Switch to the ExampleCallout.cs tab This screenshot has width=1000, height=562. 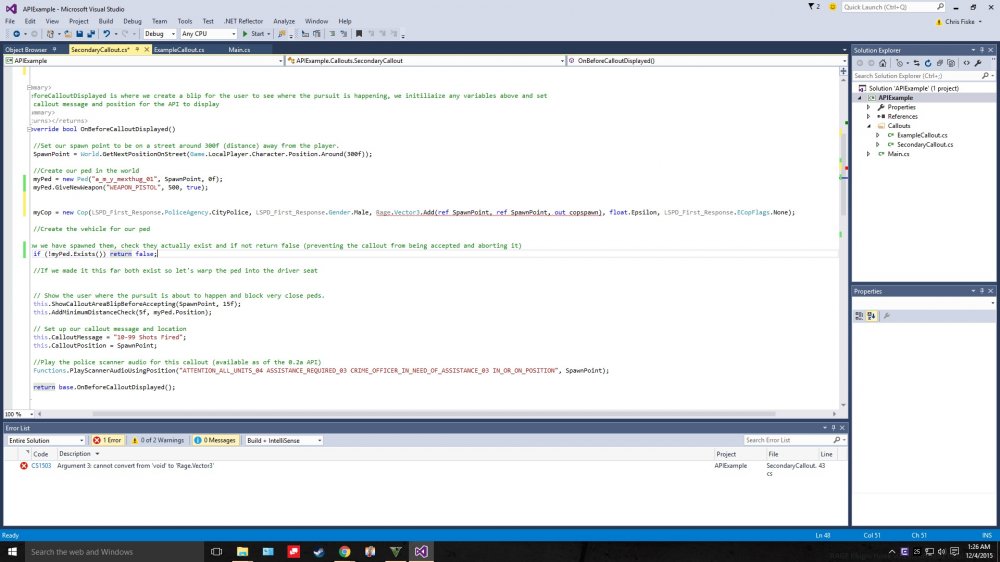179,49
